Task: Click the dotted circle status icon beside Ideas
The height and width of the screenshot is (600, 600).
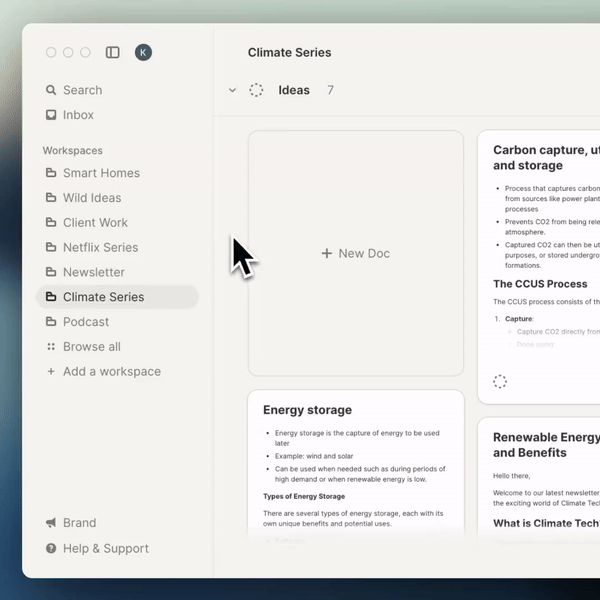Action: click(x=256, y=90)
